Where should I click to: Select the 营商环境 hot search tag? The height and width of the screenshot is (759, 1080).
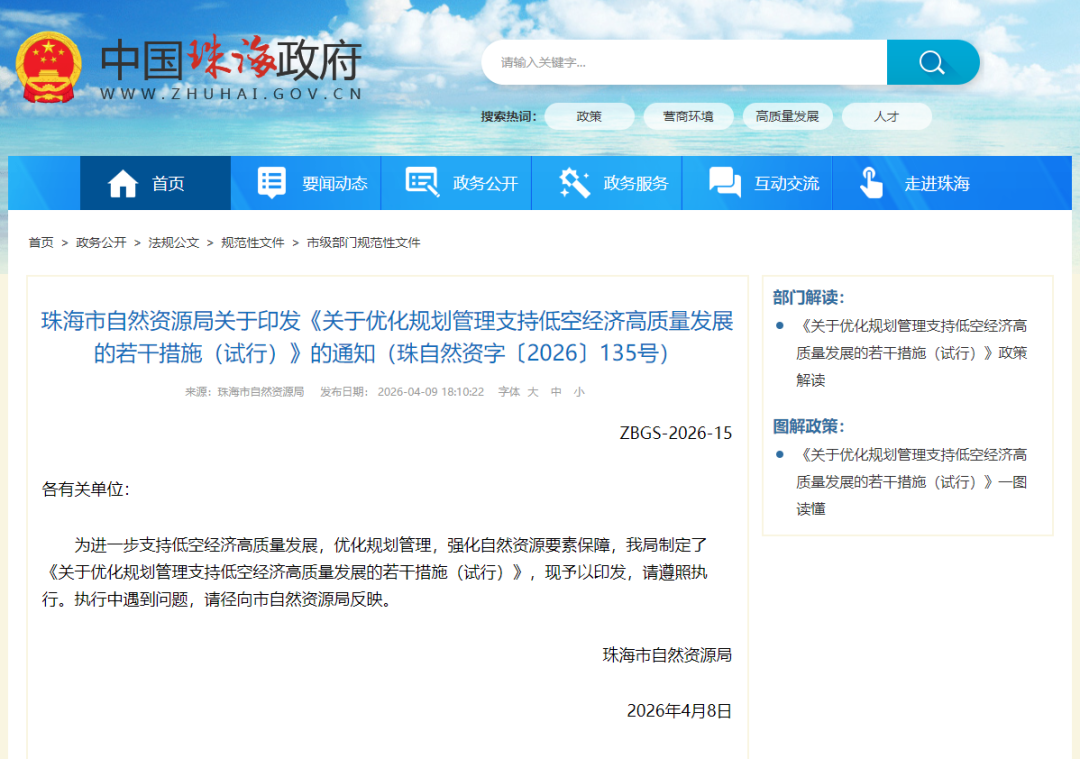[x=688, y=116]
